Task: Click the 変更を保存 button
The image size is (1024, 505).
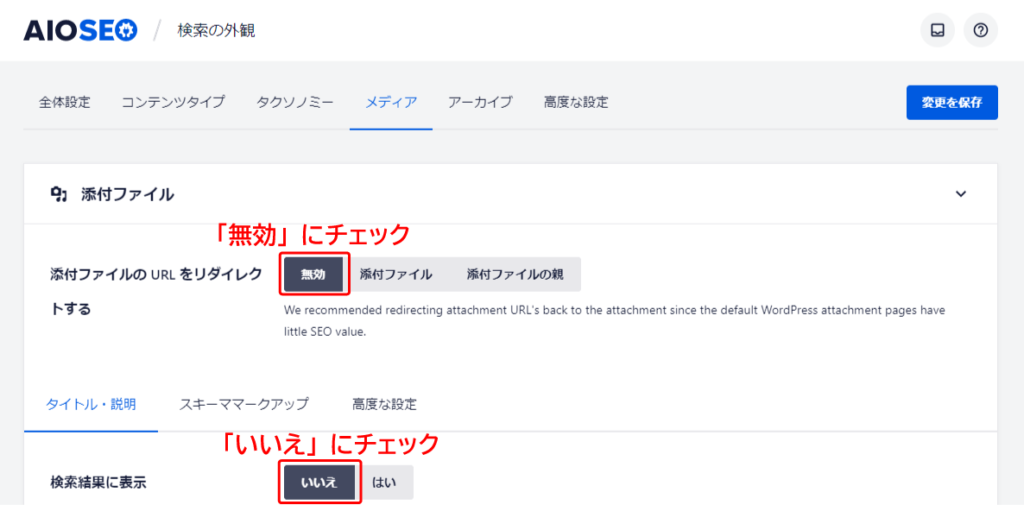Action: coord(952,103)
